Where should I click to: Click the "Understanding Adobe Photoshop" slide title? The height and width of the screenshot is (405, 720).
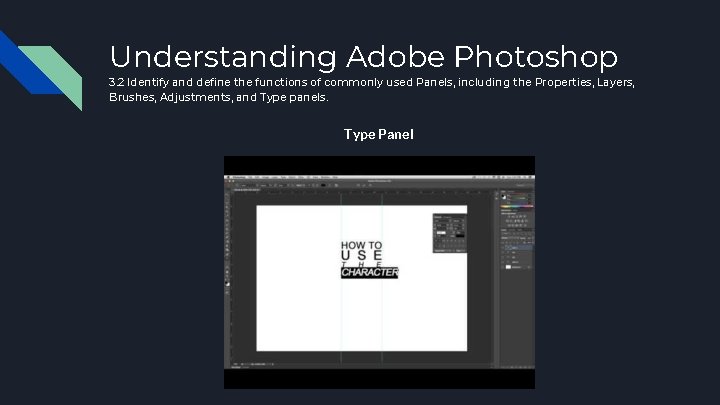364,56
